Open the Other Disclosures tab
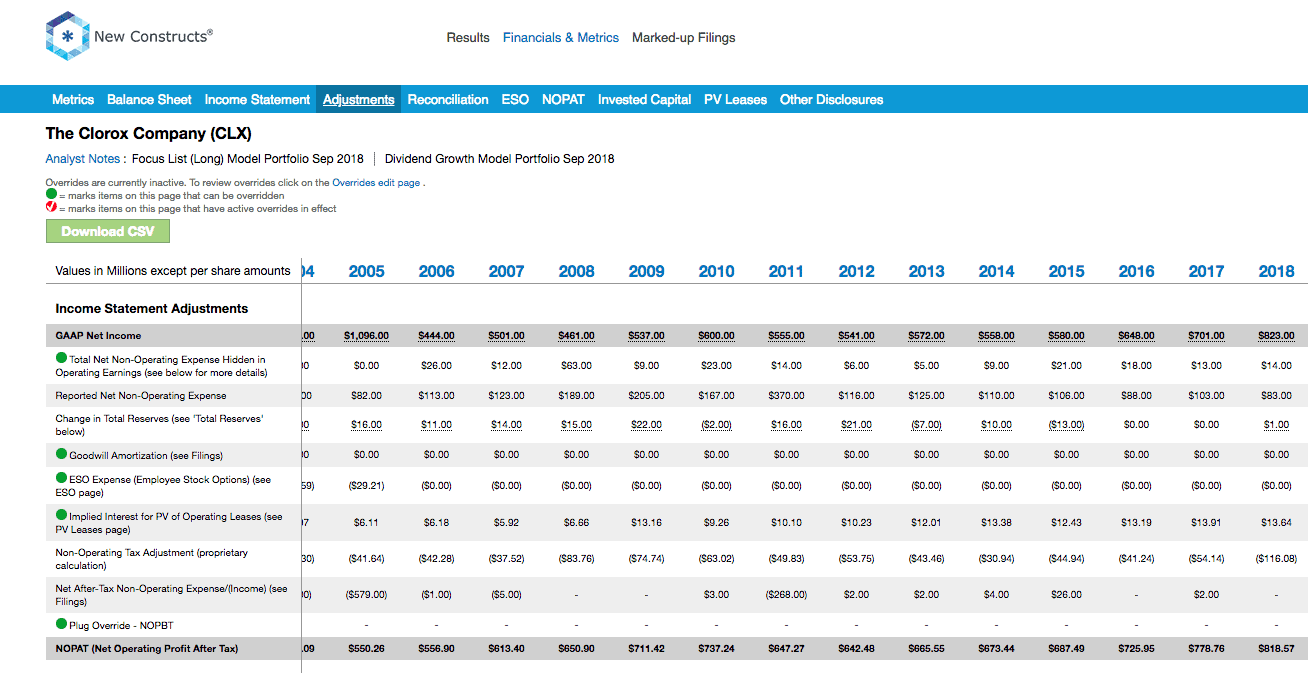The width and height of the screenshot is (1308, 673). click(x=832, y=100)
